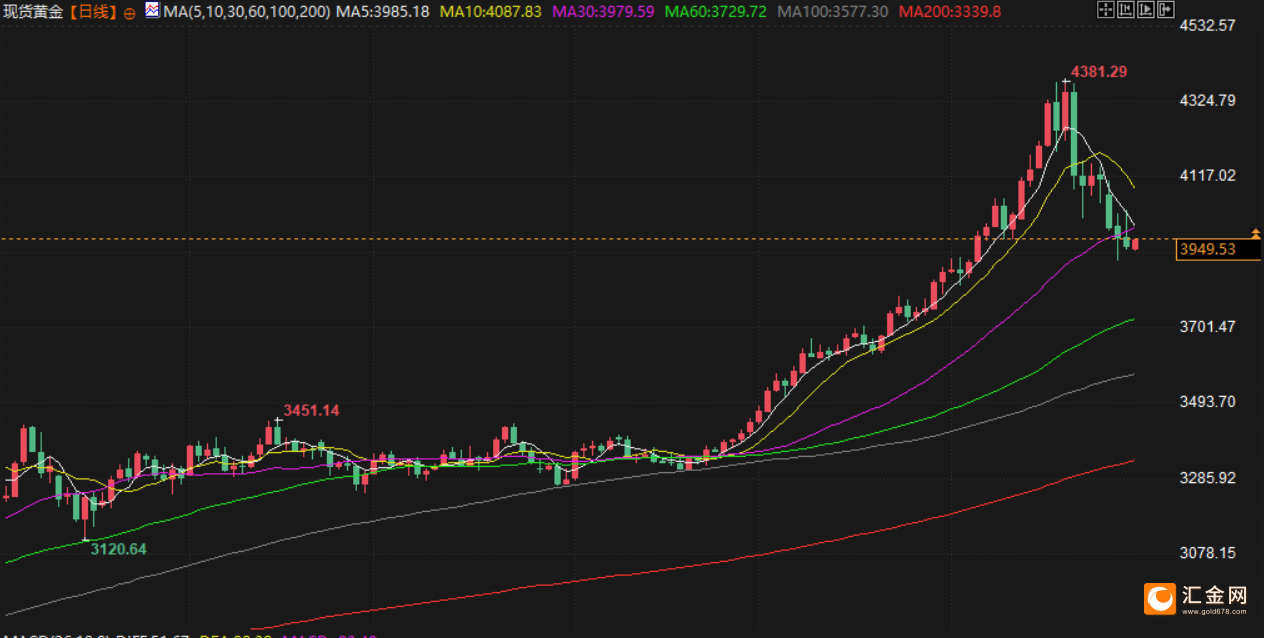The height and width of the screenshot is (638, 1264).
Task: Click the orange up arrow above price tag
Action: coord(1256,232)
